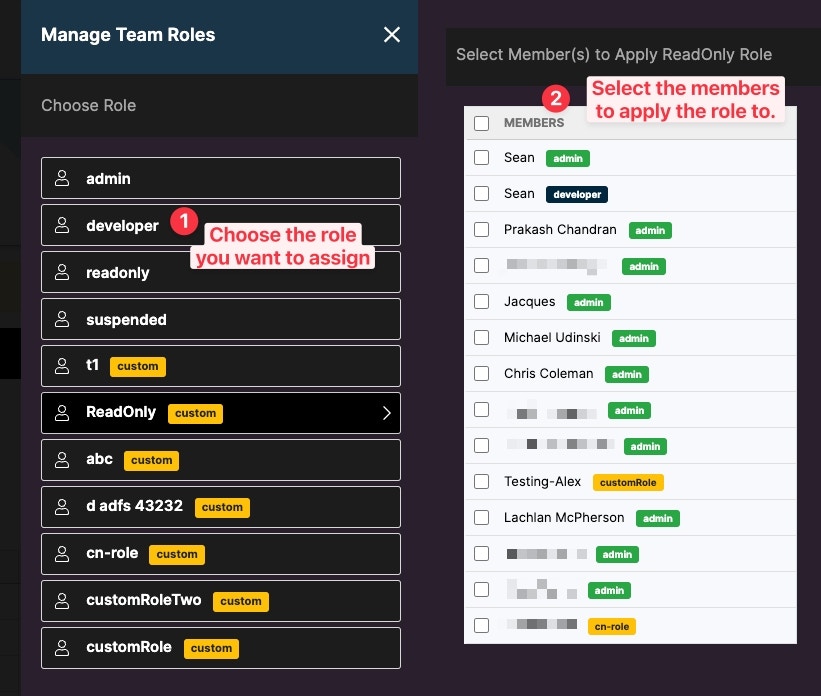Click the user icon beside customRoleTwo
Screen dimensions: 821x696
click(62, 601)
